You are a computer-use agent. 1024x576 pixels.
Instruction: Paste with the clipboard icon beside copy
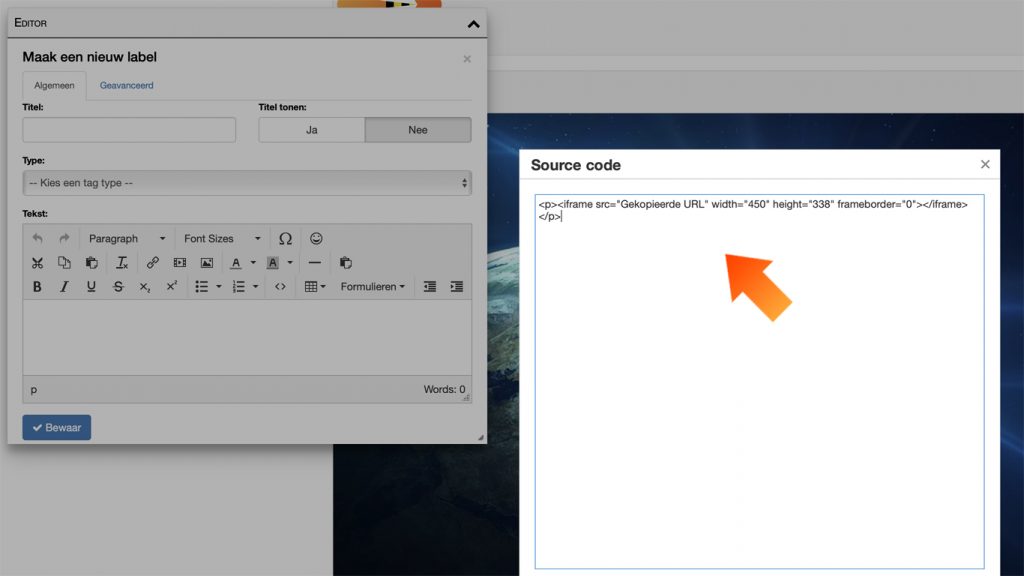[x=91, y=263]
